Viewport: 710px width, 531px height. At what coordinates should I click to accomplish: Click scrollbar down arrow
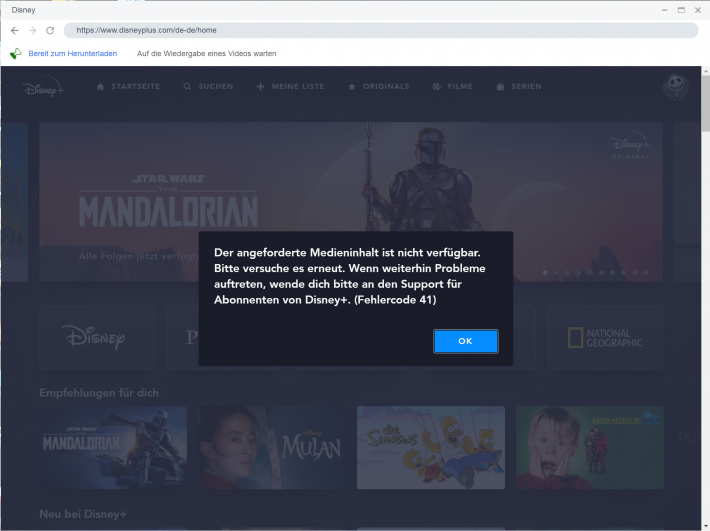click(705, 526)
